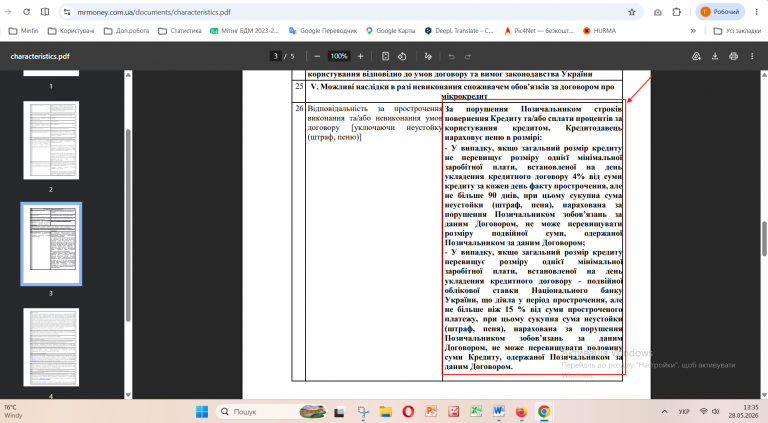Open the Усі закладки folder

[x=737, y=30]
